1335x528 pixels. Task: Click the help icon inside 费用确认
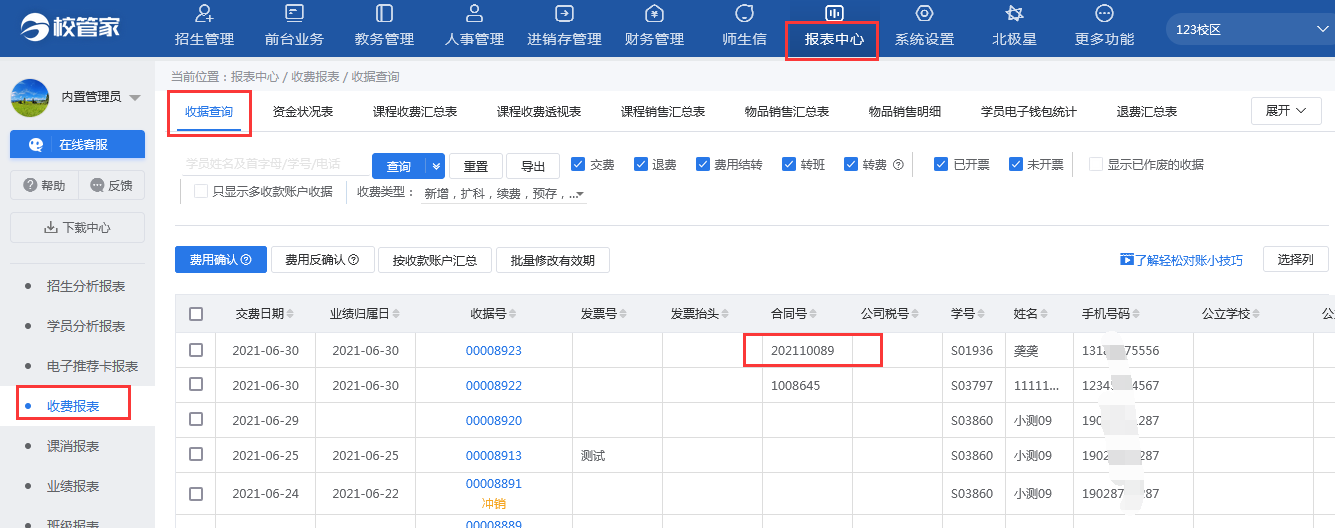click(246, 260)
